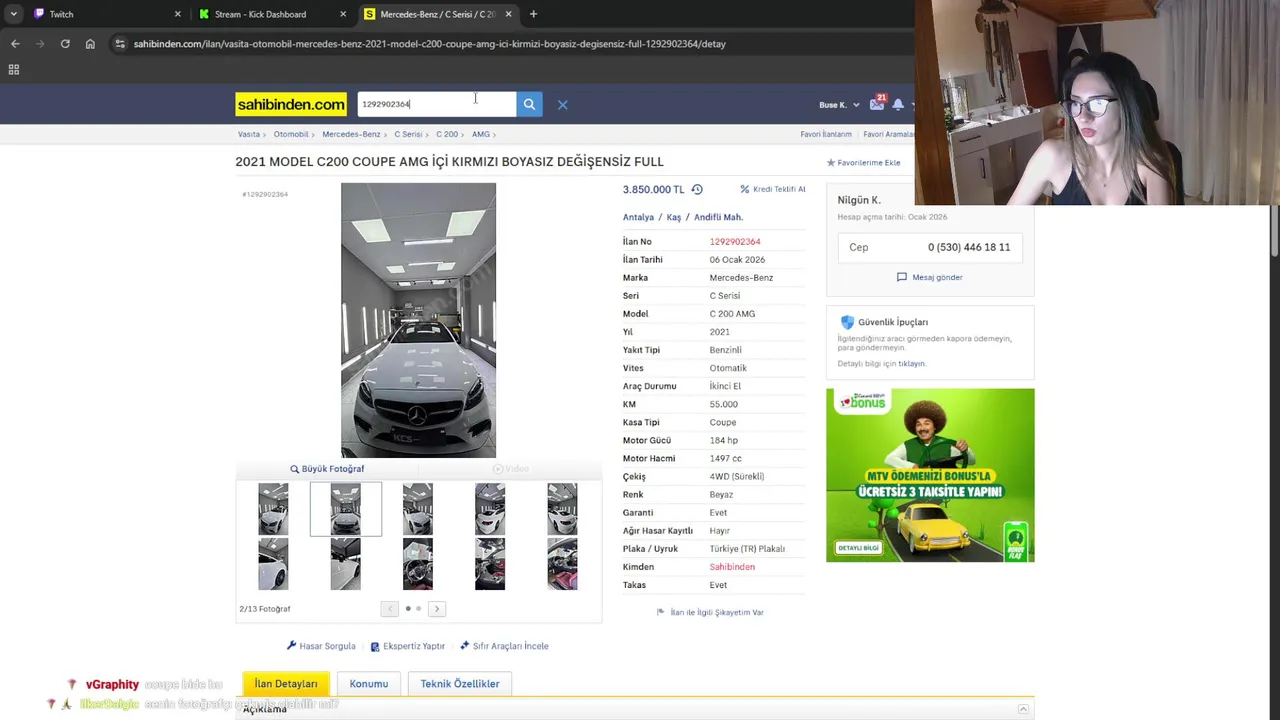The width and height of the screenshot is (1280, 720).
Task: Click the browser forward arrow
Action: tap(40, 44)
